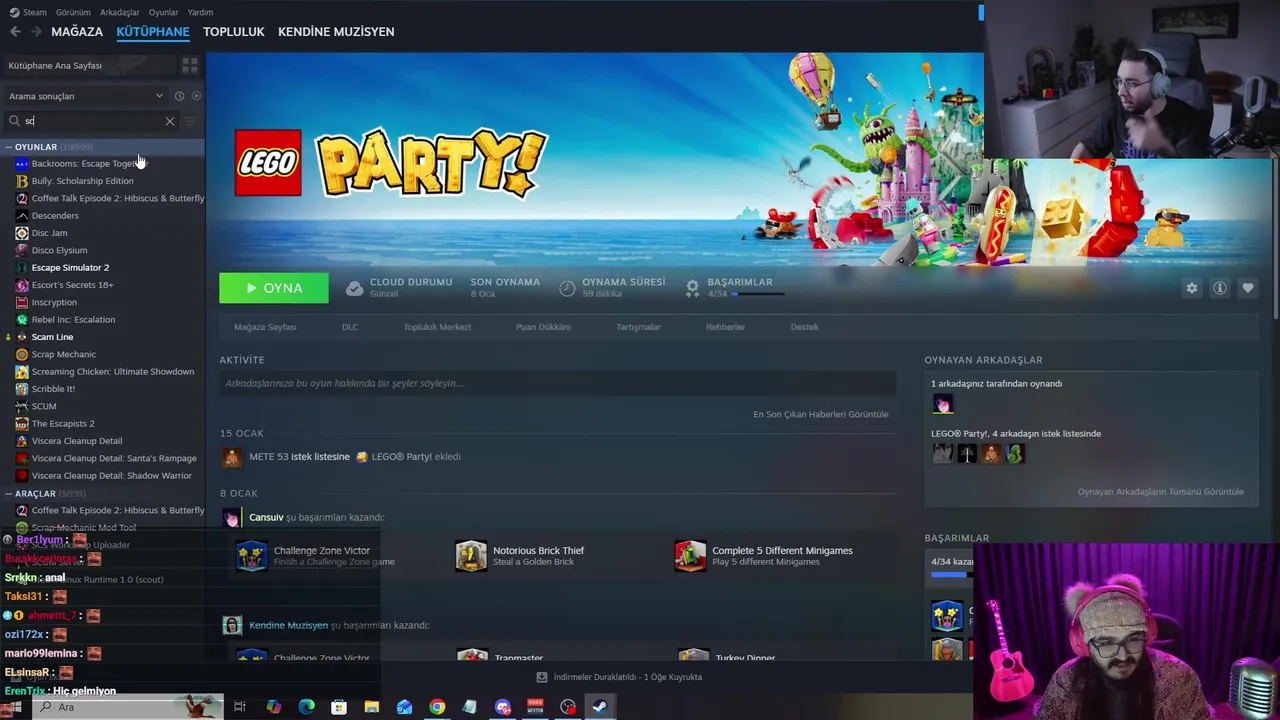Image resolution: width=1280 pixels, height=720 pixels.
Task: Click Kütüphane Ana Sayfası button
Action: pos(88,65)
